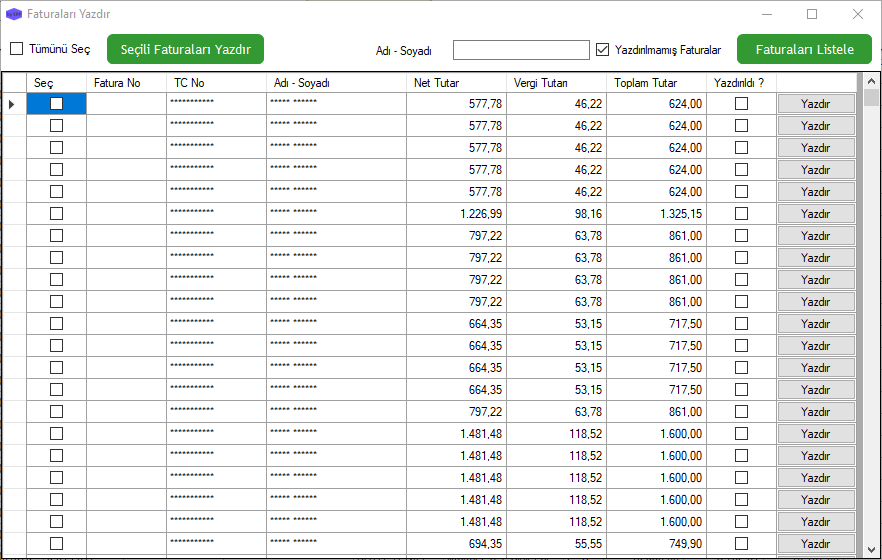Image resolution: width=882 pixels, height=560 pixels.
Task: Select the 98,16 tax amount cell
Action: pyautogui.click(x=556, y=214)
